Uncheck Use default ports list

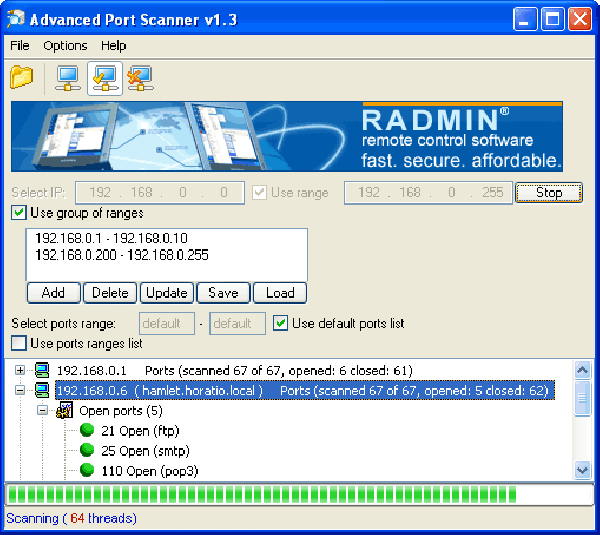(x=280, y=323)
